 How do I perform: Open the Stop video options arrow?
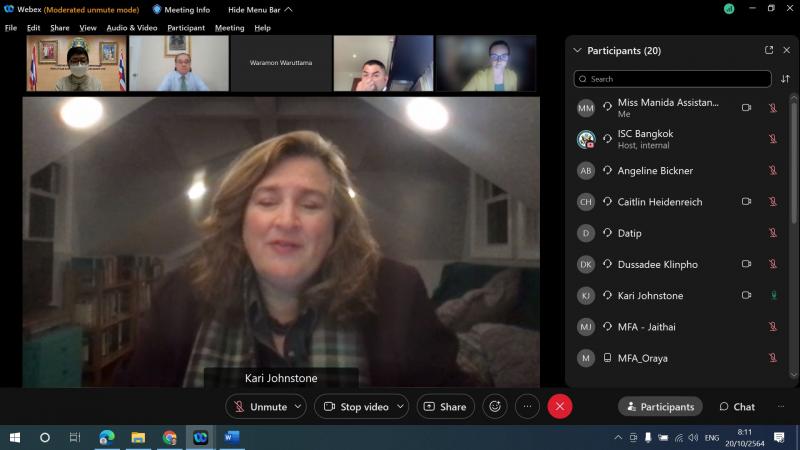click(x=401, y=407)
